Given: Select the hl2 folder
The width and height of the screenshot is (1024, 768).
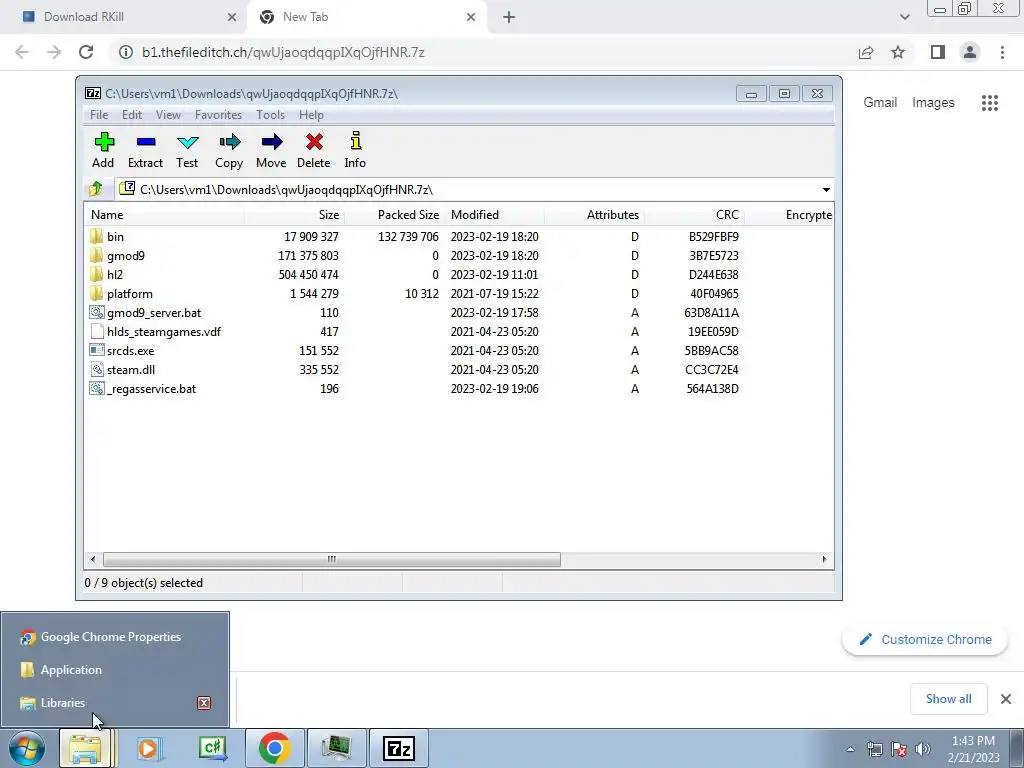Looking at the screenshot, I should (114, 274).
